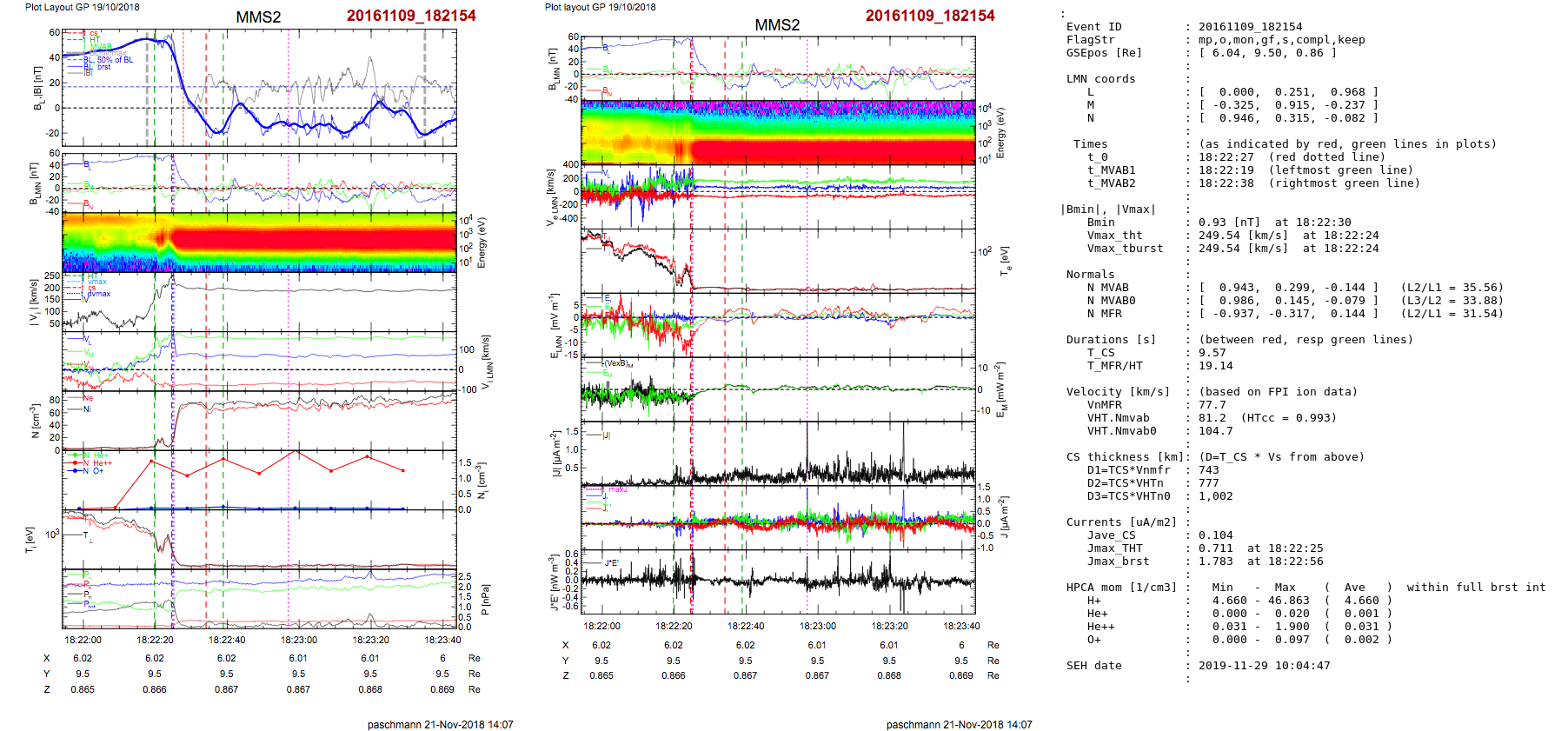Screen dimensions: 1568x731
Task: Click the T_CS duration value 9.57
Action: pyautogui.click(x=1212, y=353)
